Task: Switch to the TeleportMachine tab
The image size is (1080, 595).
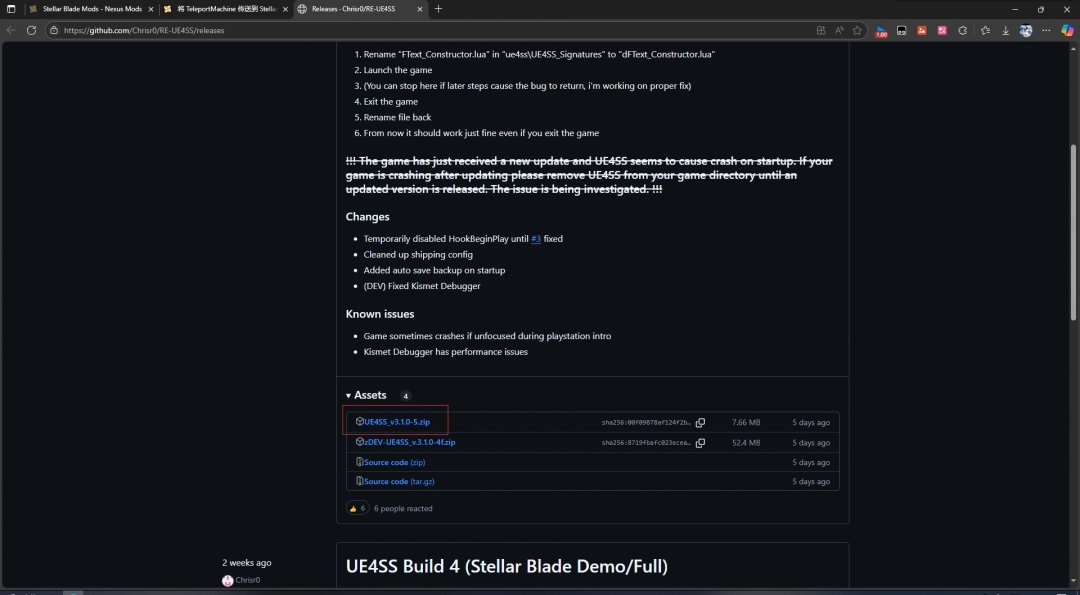Action: coord(226,10)
